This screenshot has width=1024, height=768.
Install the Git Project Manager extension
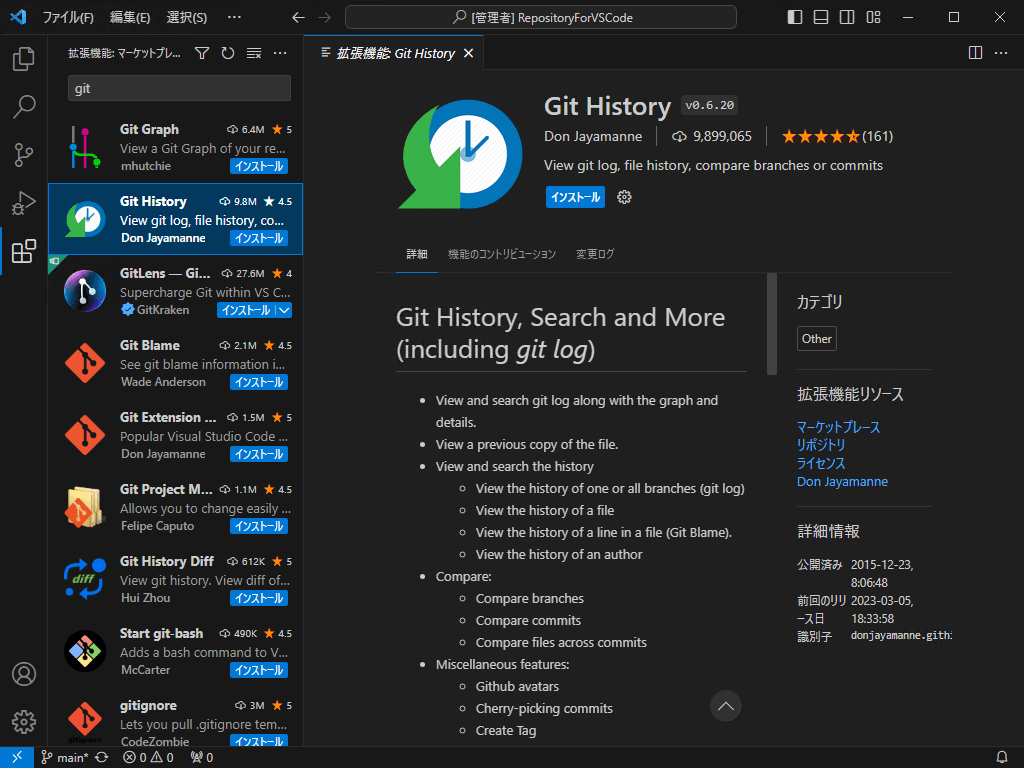[259, 526]
